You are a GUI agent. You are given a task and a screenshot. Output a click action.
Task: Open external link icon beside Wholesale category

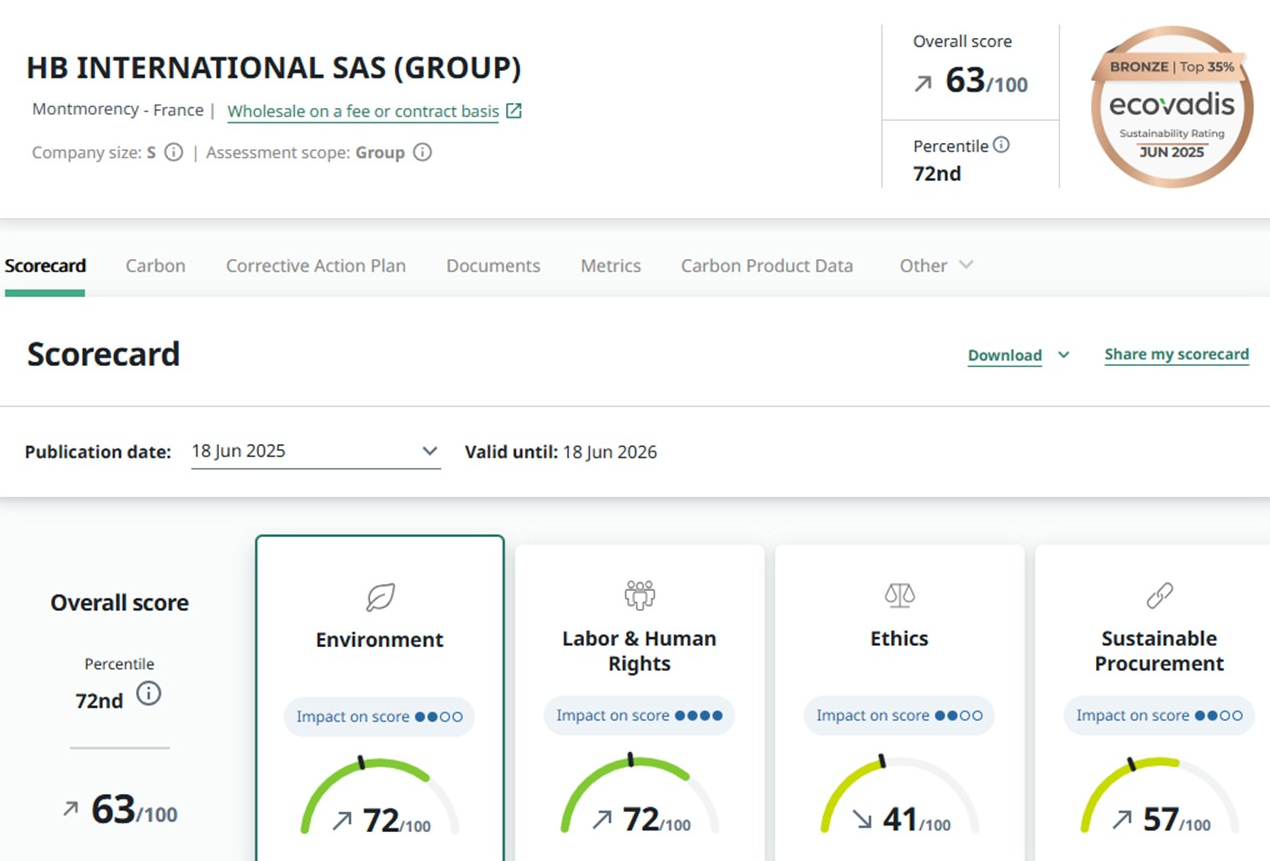pyautogui.click(x=514, y=111)
